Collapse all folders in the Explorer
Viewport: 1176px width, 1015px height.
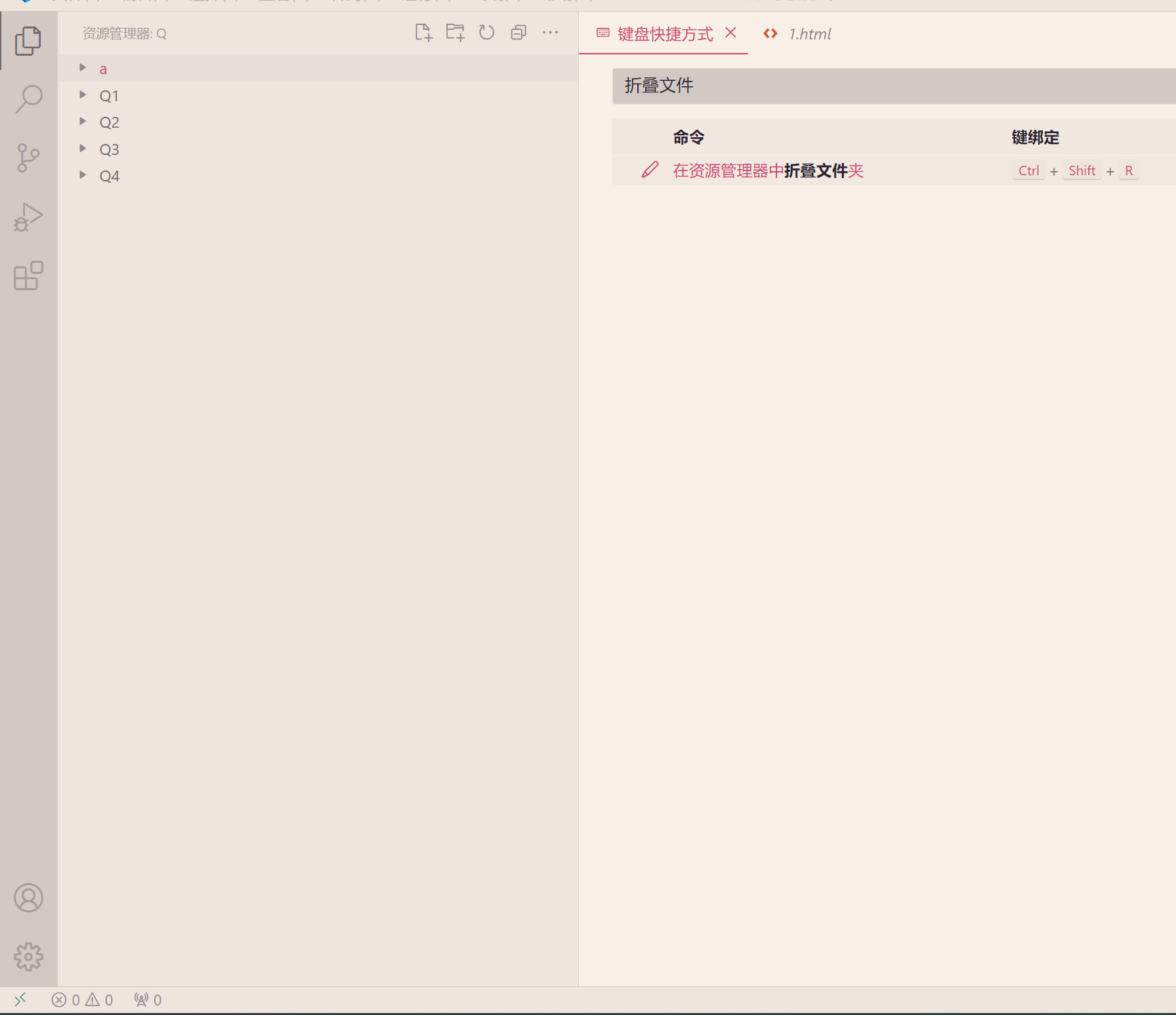(x=518, y=32)
